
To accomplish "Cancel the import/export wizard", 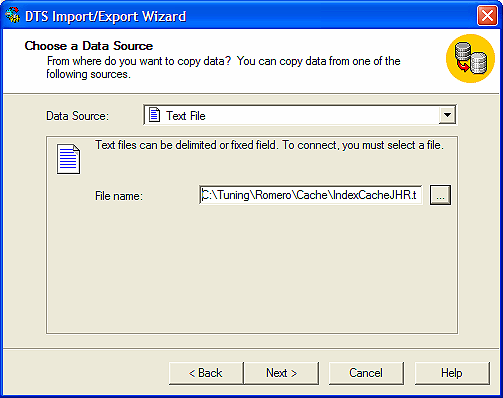I will pos(366,373).
